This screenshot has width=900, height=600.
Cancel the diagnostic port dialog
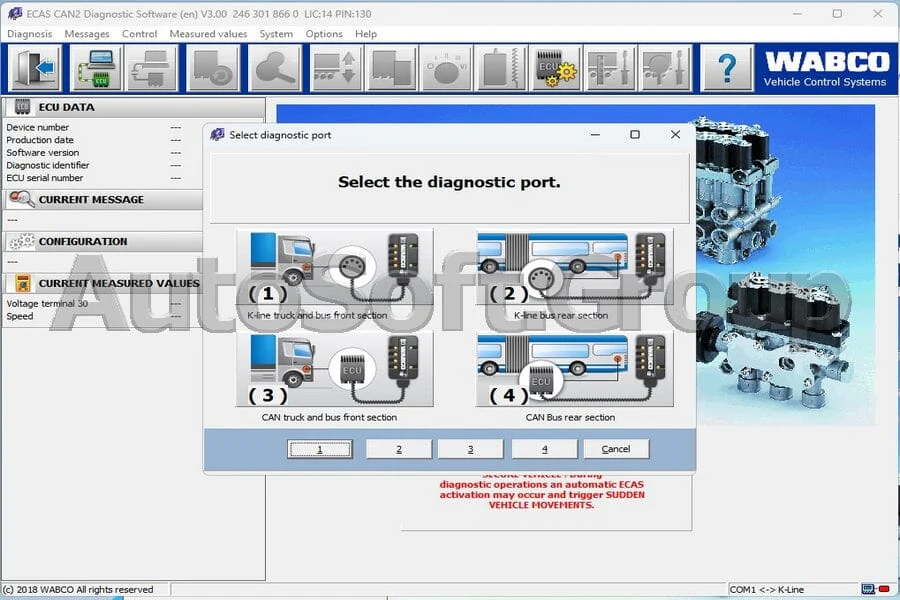pos(616,449)
